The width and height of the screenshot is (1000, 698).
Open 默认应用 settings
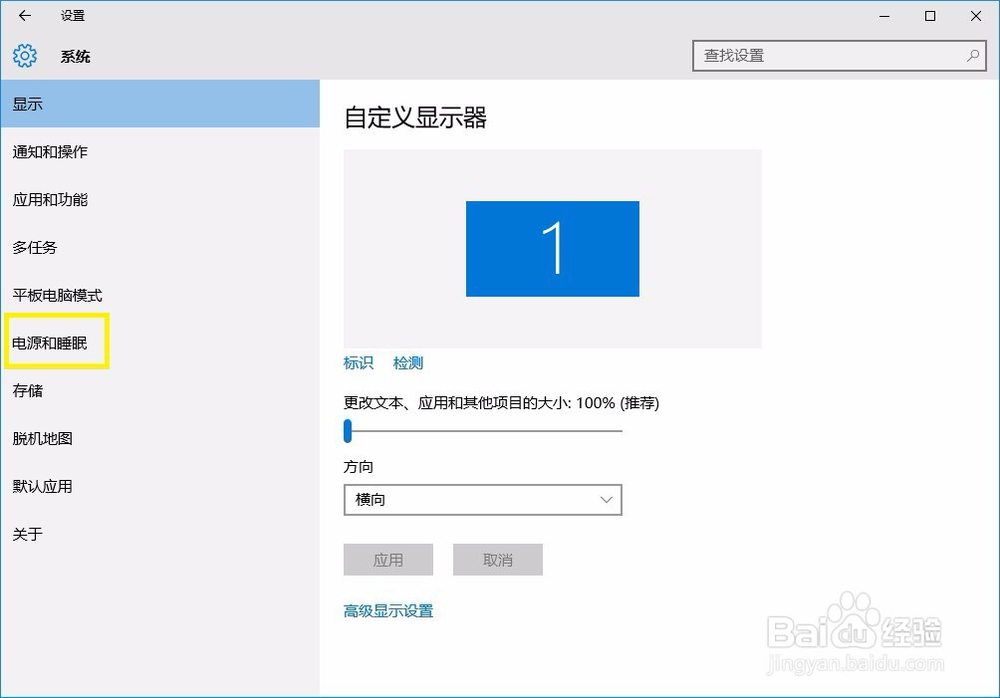(x=41, y=486)
